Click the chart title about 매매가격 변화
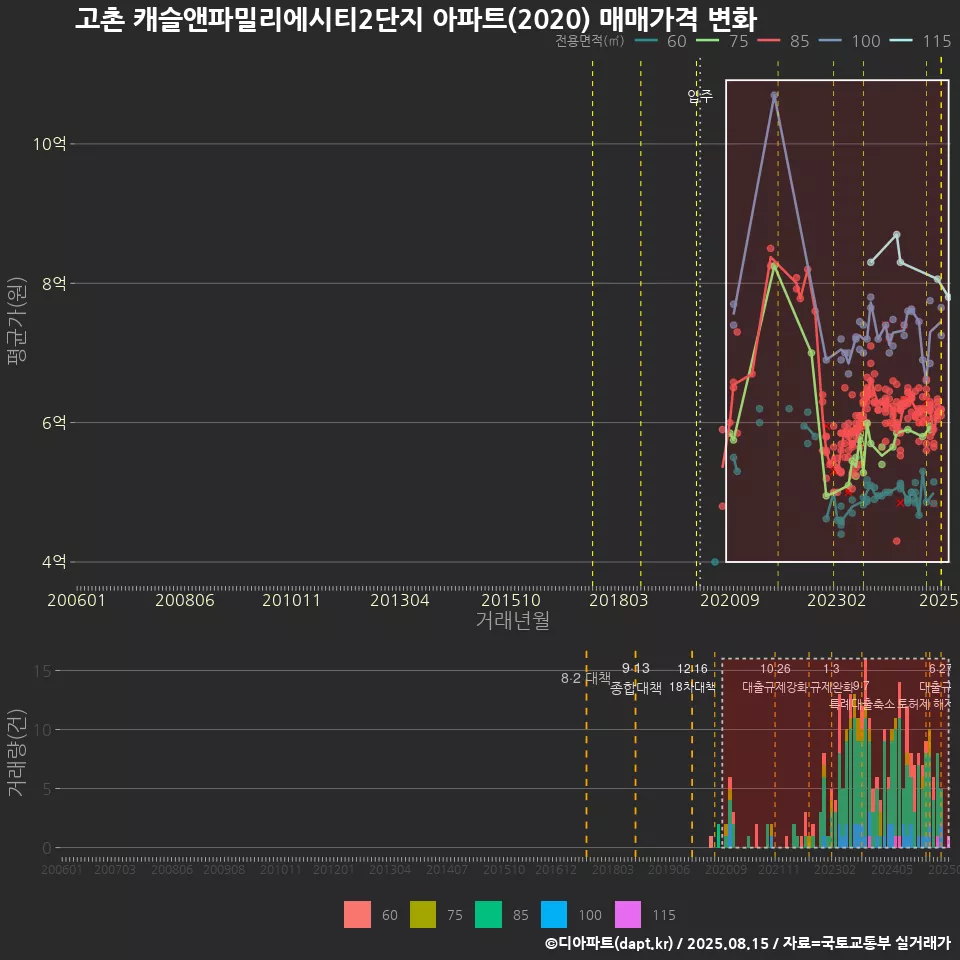This screenshot has width=960, height=960. tap(416, 19)
